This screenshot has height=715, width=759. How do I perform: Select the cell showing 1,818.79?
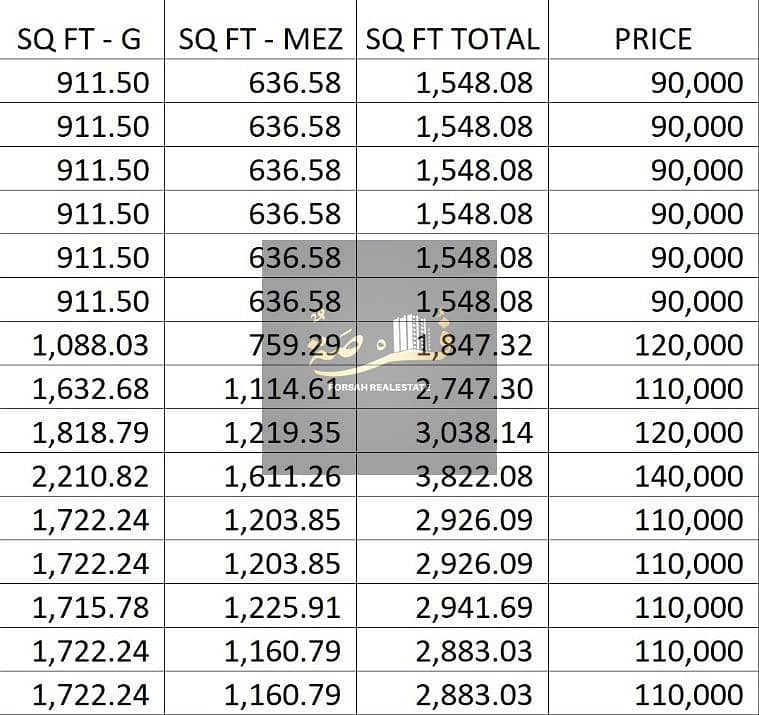point(82,431)
